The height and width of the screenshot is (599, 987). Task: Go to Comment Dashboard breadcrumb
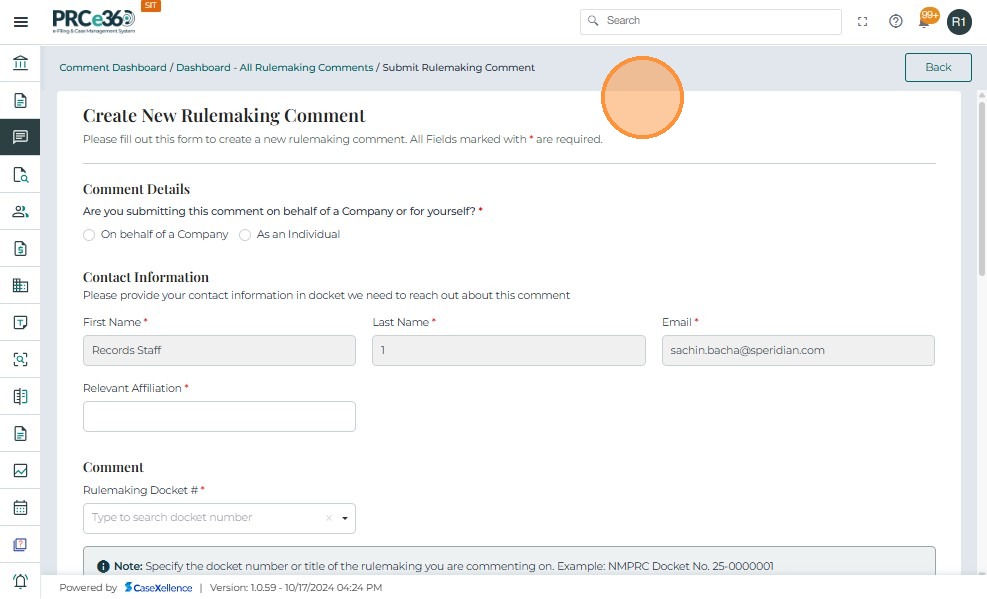coord(113,68)
